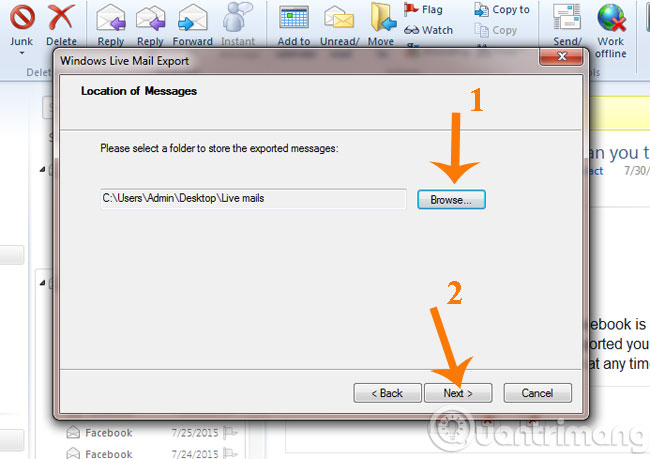The height and width of the screenshot is (459, 650).
Task: Click the export folder path field
Action: pyautogui.click(x=253, y=199)
